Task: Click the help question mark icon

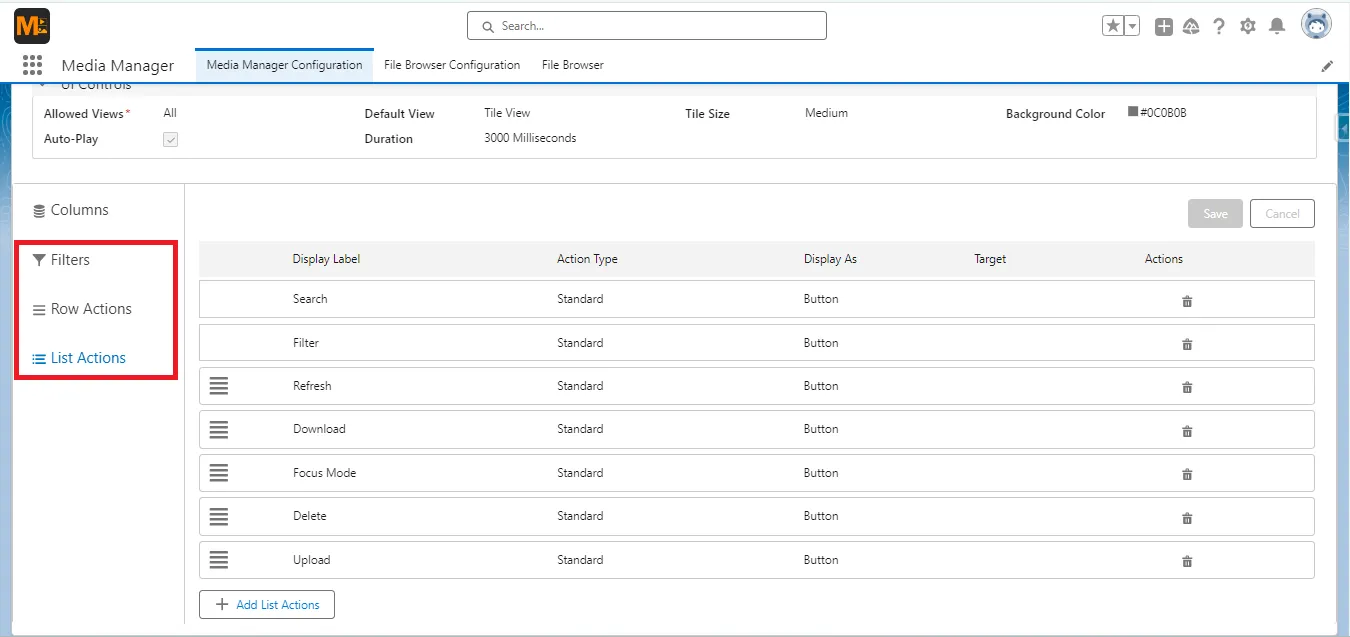Action: pos(1219,26)
